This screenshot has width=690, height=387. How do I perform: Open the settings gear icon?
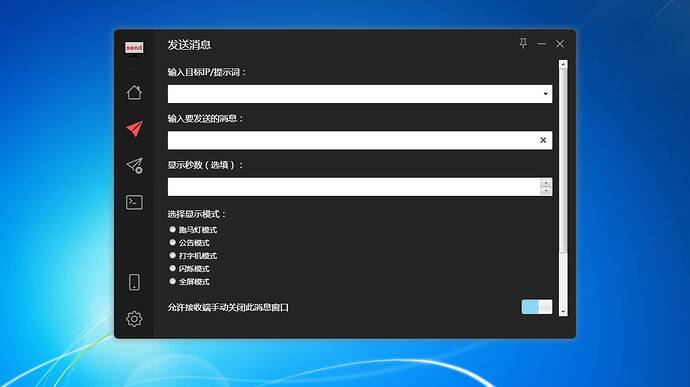[x=134, y=319]
